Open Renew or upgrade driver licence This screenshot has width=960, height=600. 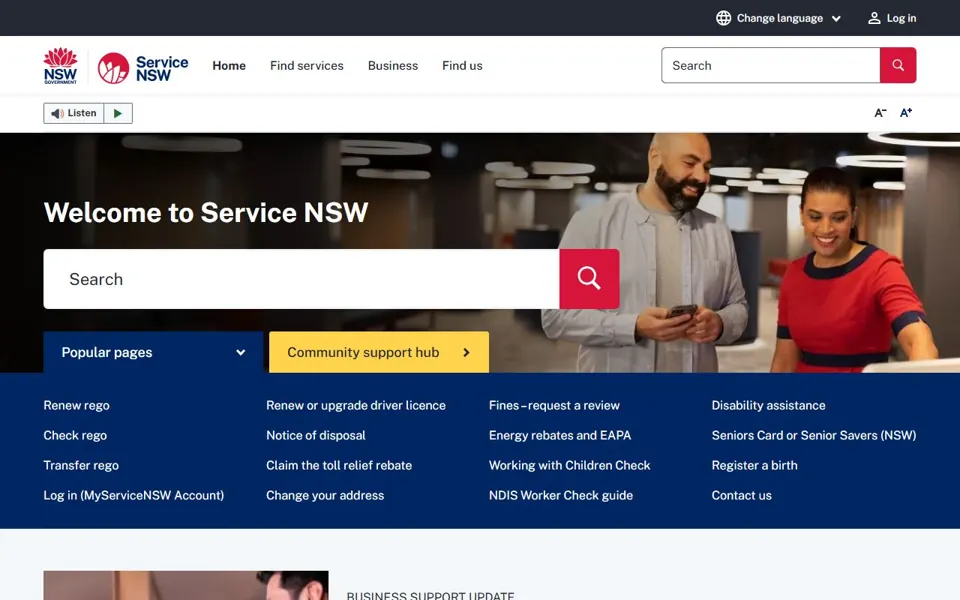356,405
